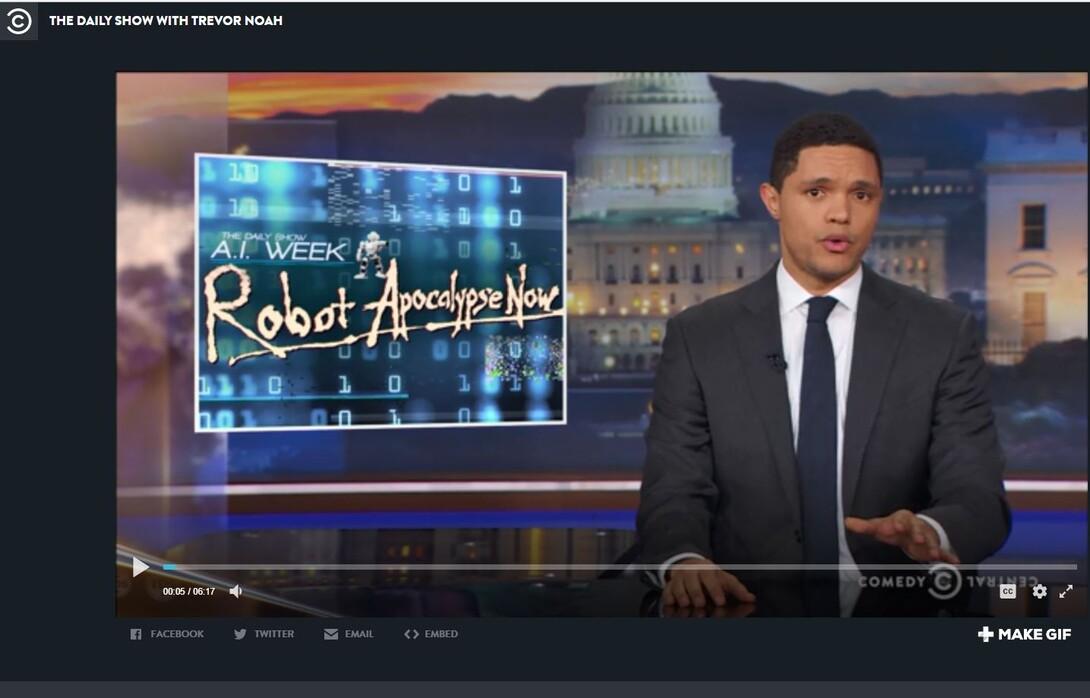Share the video on Facebook
The width and height of the screenshot is (1090, 698).
pyautogui.click(x=167, y=634)
